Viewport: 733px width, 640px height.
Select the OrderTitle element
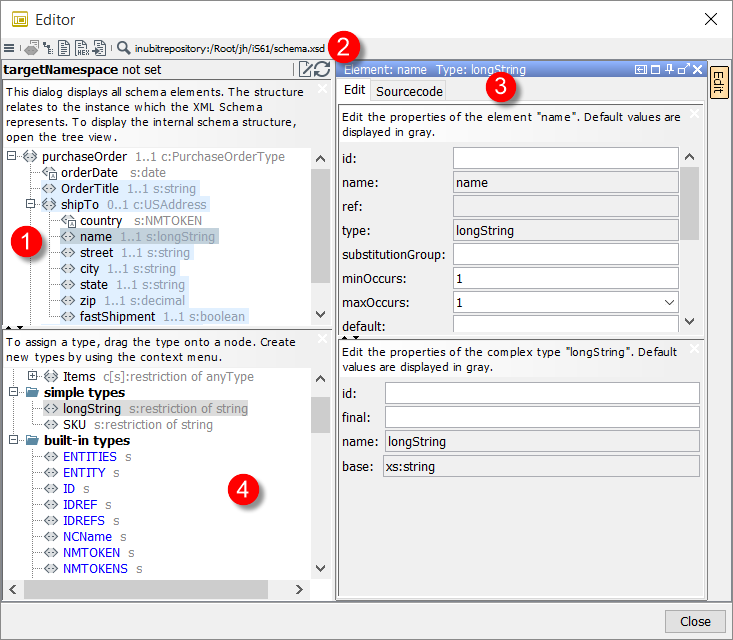[x=120, y=188]
